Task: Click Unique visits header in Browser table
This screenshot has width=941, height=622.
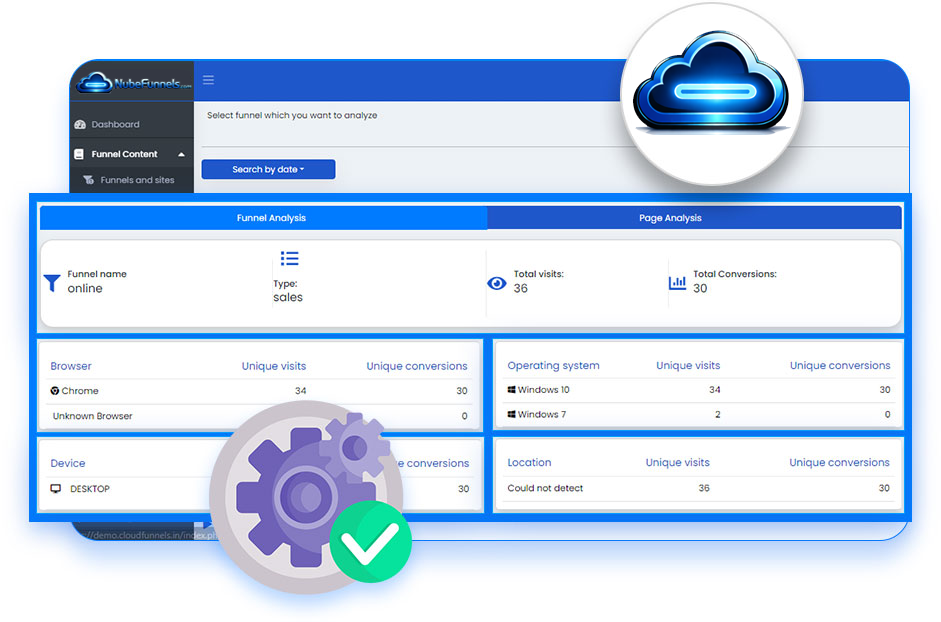Action: click(274, 366)
